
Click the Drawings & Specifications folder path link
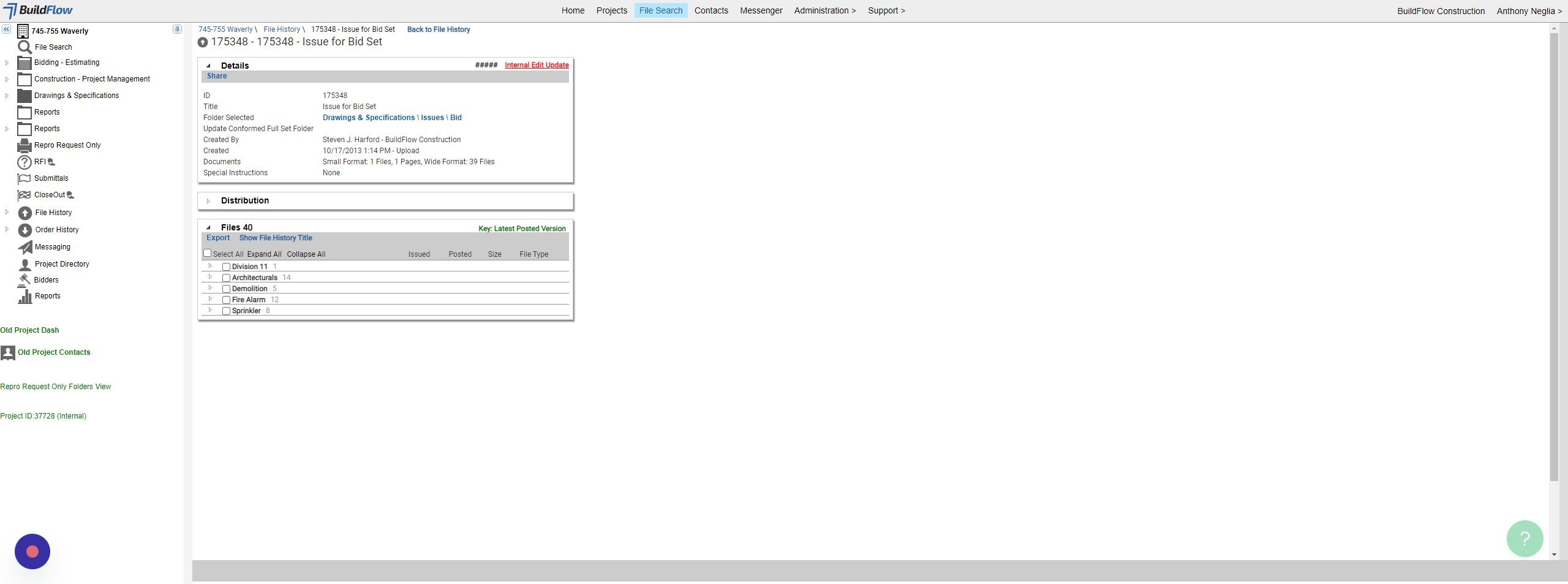tap(369, 118)
